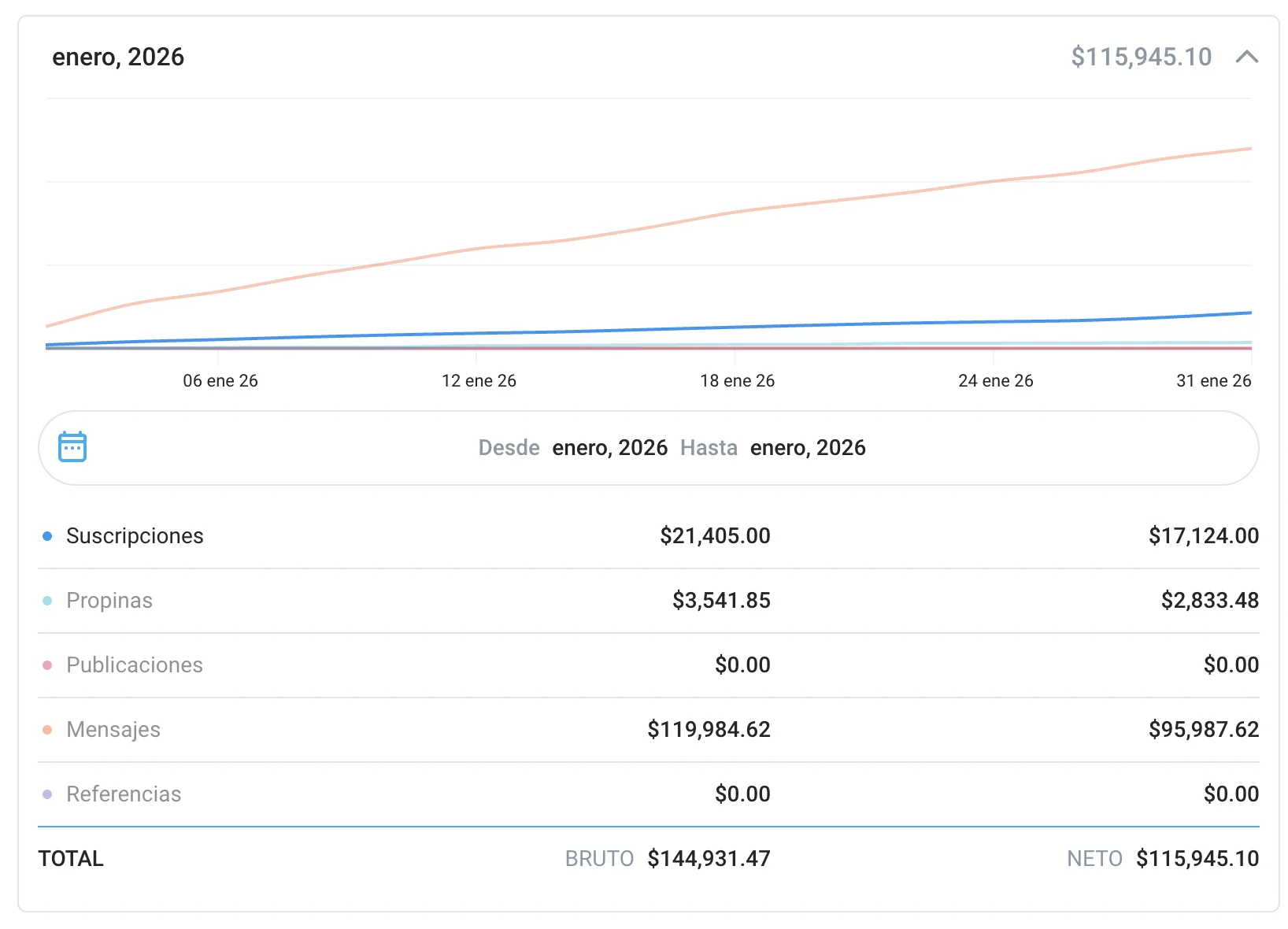Image resolution: width=1288 pixels, height=929 pixels.
Task: Click the Propinas gross value $3,541.85
Action: click(x=722, y=601)
